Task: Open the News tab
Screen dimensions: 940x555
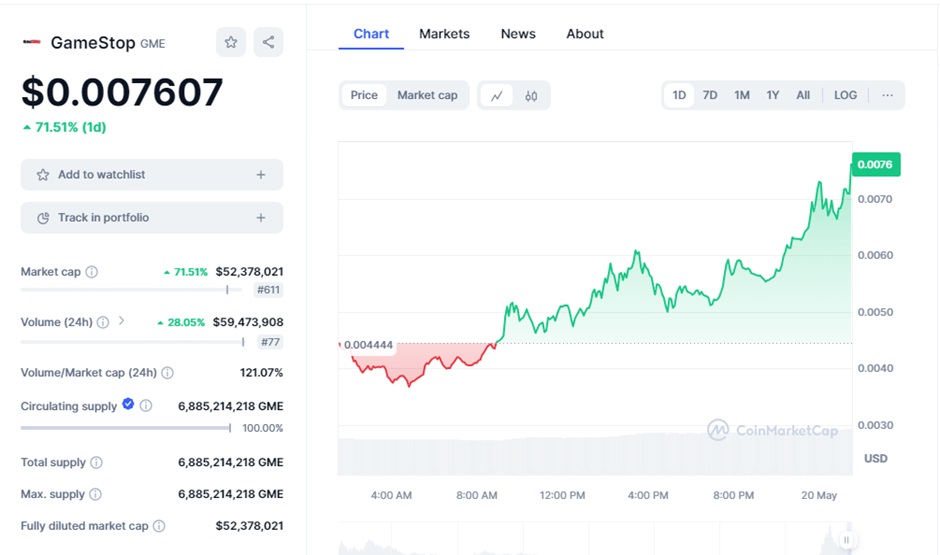Action: 518,34
